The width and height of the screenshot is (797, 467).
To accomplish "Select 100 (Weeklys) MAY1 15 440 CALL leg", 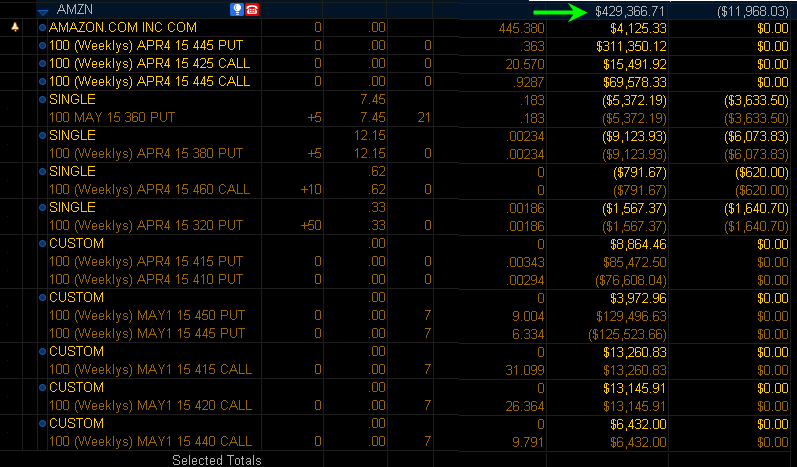I will coord(150,442).
